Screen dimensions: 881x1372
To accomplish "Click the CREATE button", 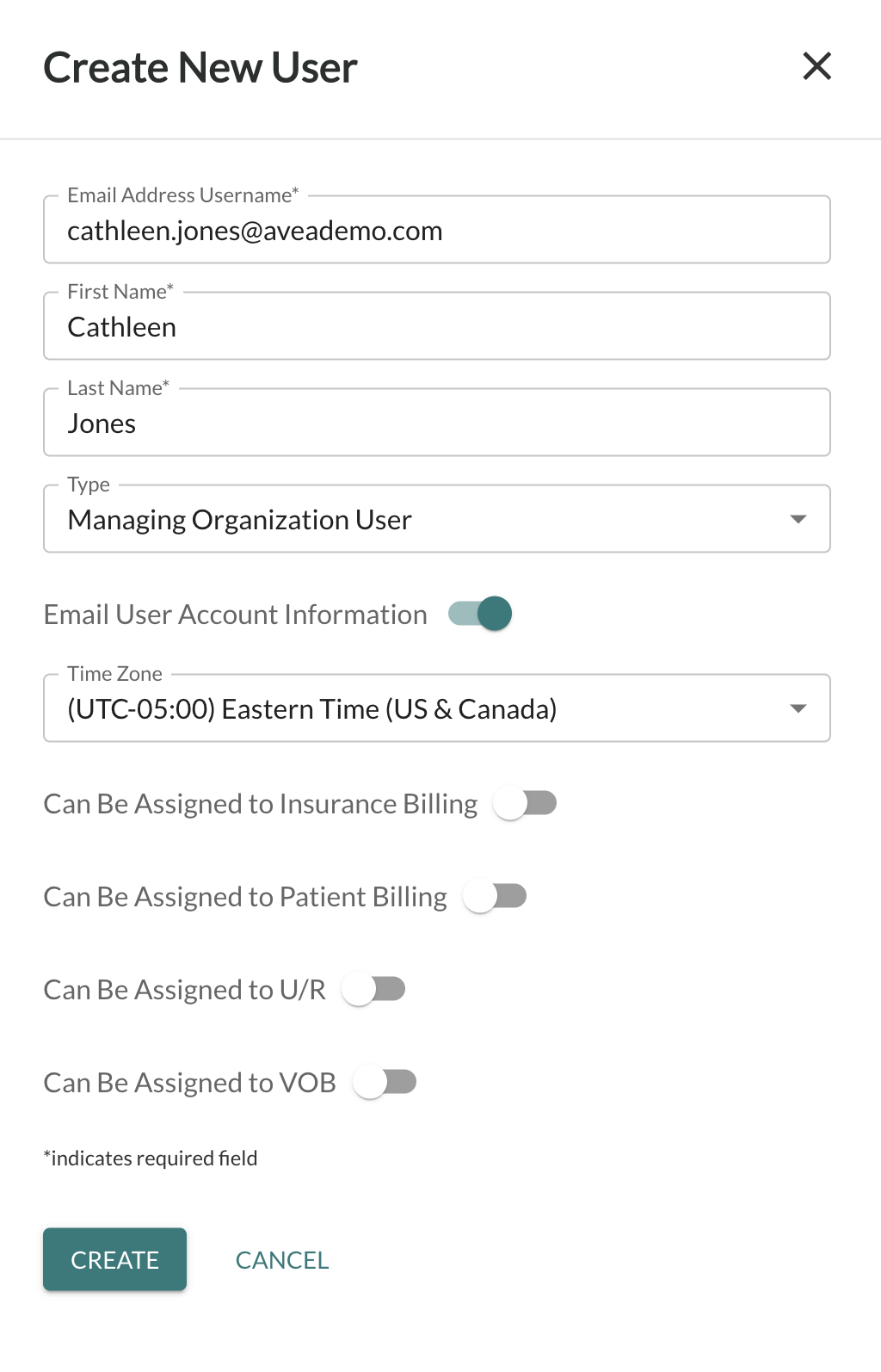I will pyautogui.click(x=115, y=1259).
